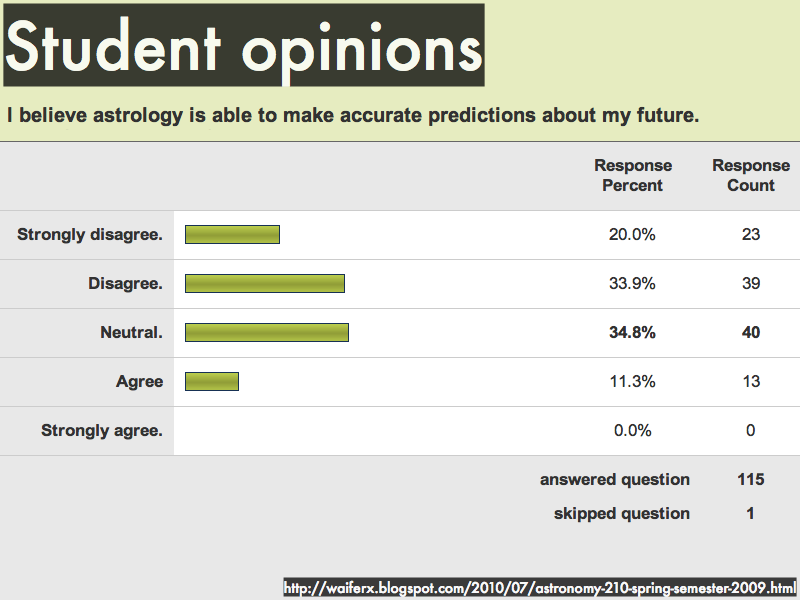Select the Neutral row label
This screenshot has width=800, height=600.
pyautogui.click(x=131, y=332)
